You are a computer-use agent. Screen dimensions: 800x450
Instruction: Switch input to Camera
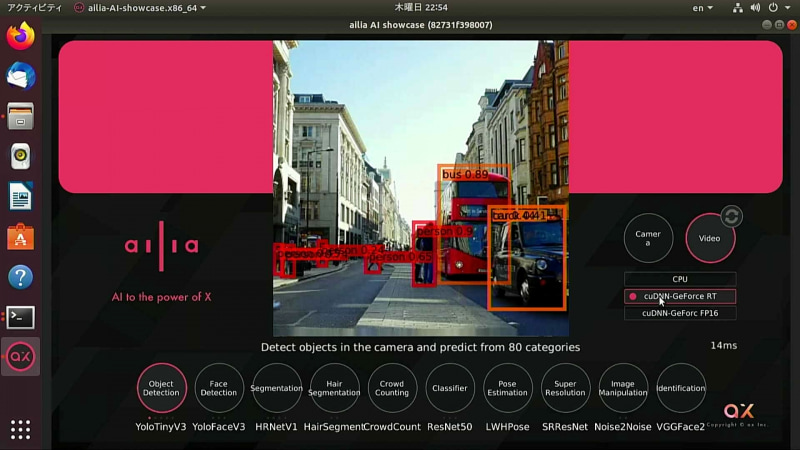[x=648, y=238]
